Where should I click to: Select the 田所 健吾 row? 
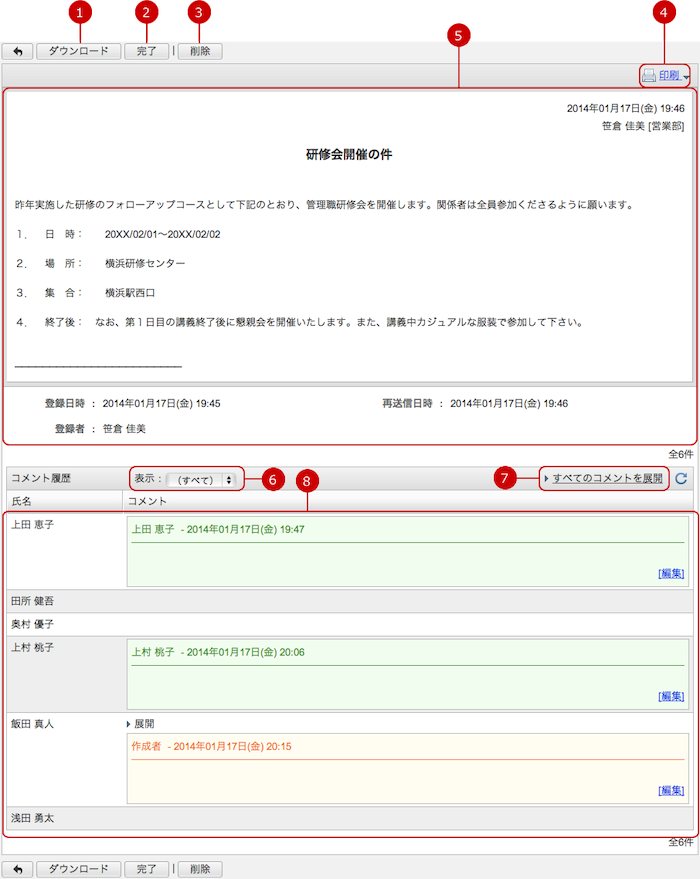pos(32,601)
